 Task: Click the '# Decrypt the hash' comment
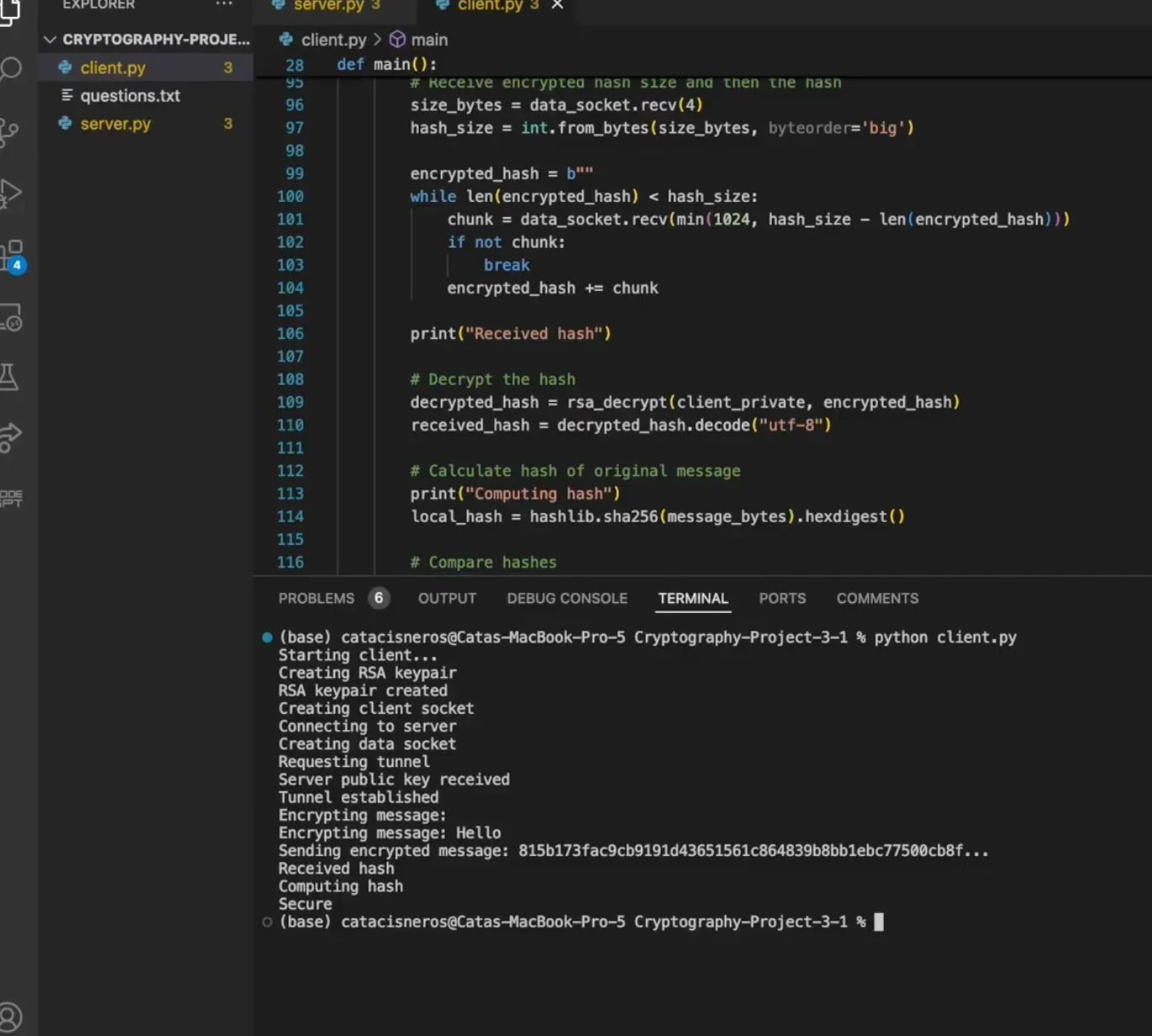(x=493, y=379)
